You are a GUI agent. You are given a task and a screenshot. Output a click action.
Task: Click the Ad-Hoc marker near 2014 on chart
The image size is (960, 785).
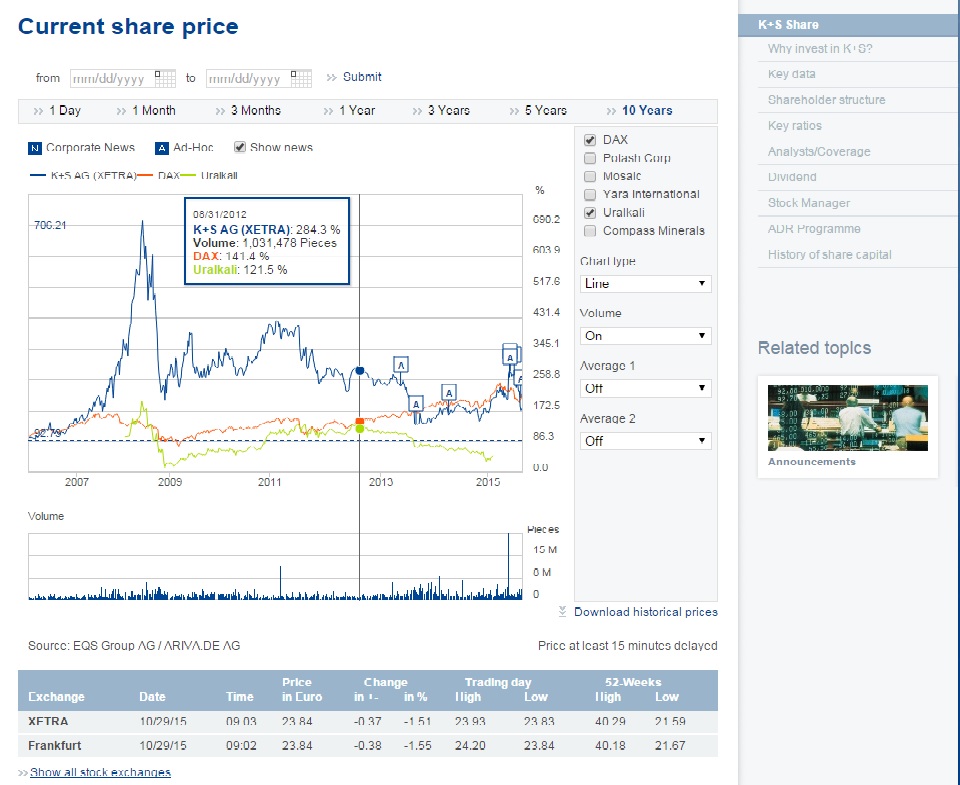click(x=449, y=392)
